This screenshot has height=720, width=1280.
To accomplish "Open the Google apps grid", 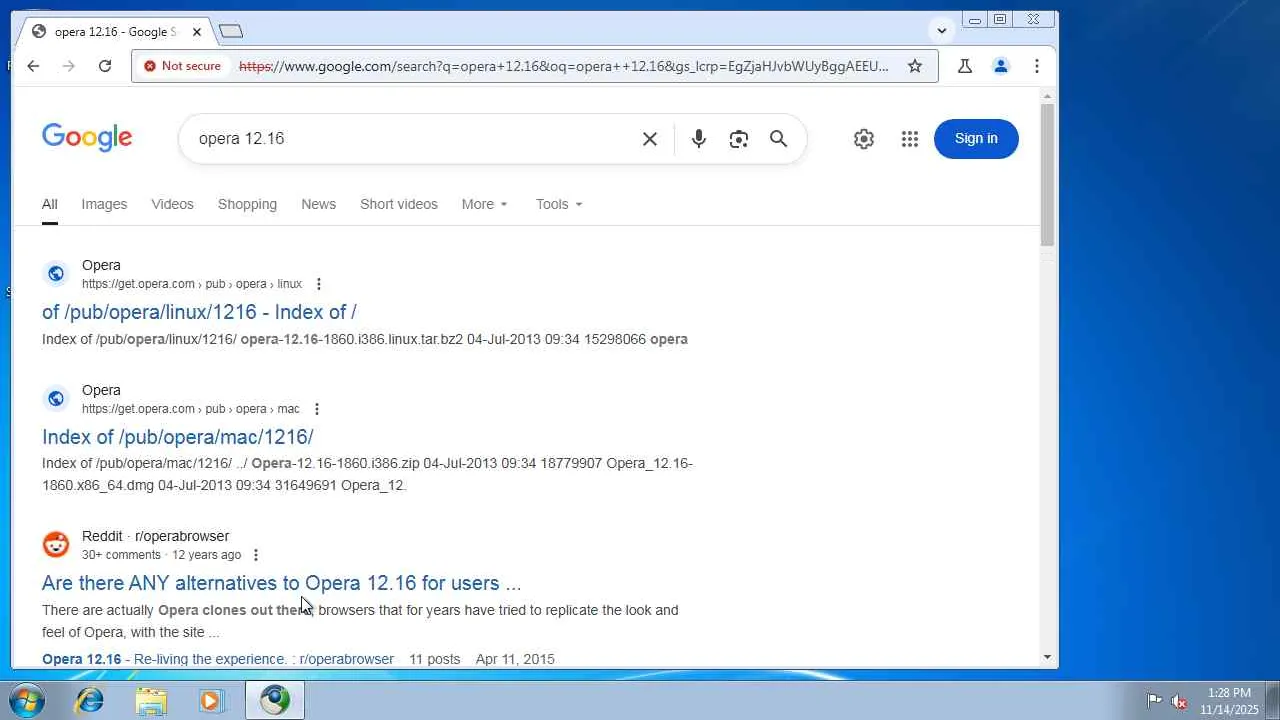I will point(909,139).
